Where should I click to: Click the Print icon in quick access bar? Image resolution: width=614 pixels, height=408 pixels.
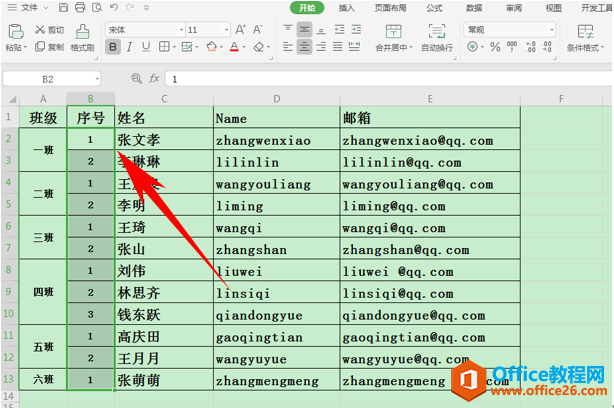pyautogui.click(x=80, y=7)
